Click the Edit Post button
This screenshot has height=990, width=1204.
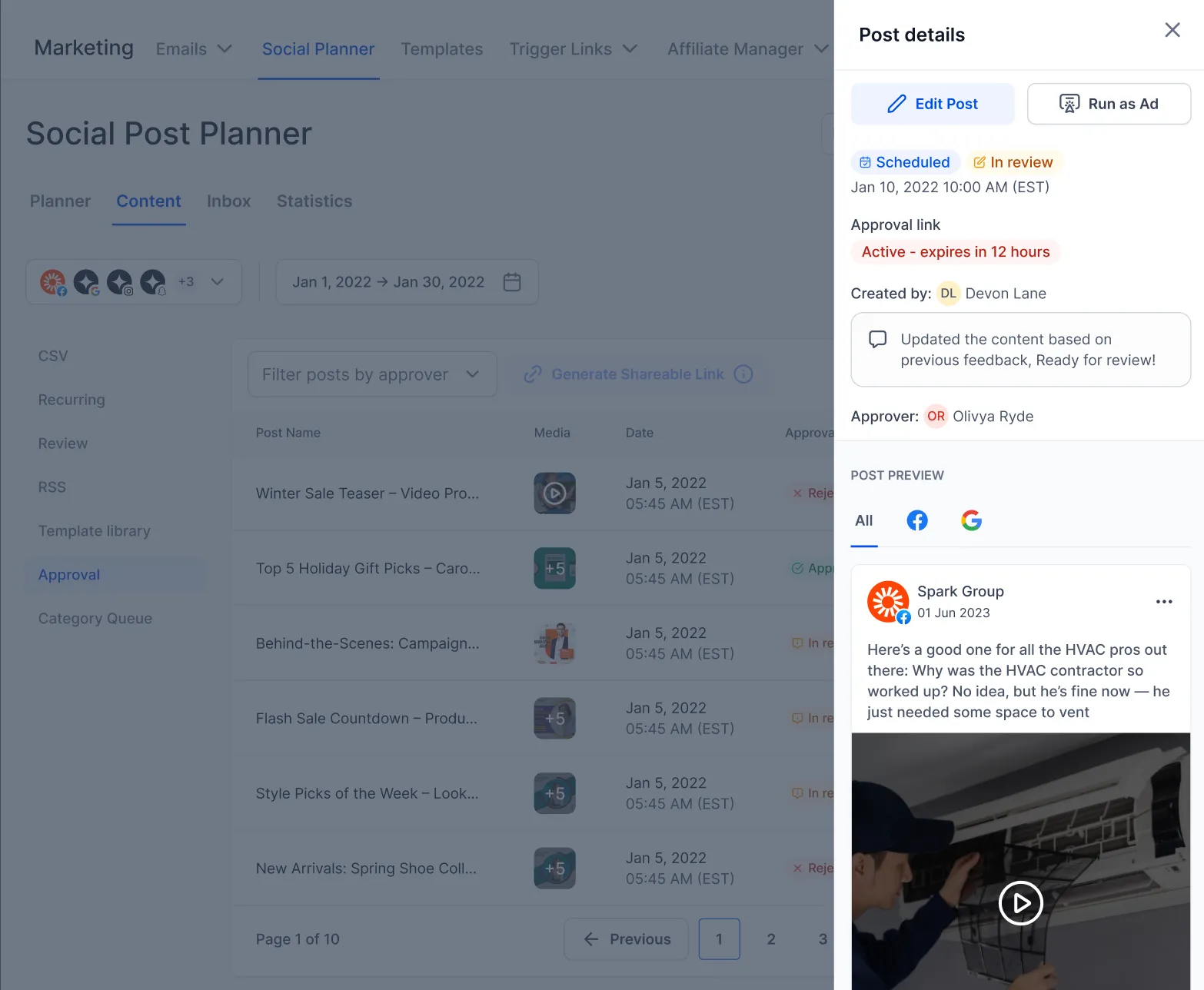pyautogui.click(x=932, y=104)
